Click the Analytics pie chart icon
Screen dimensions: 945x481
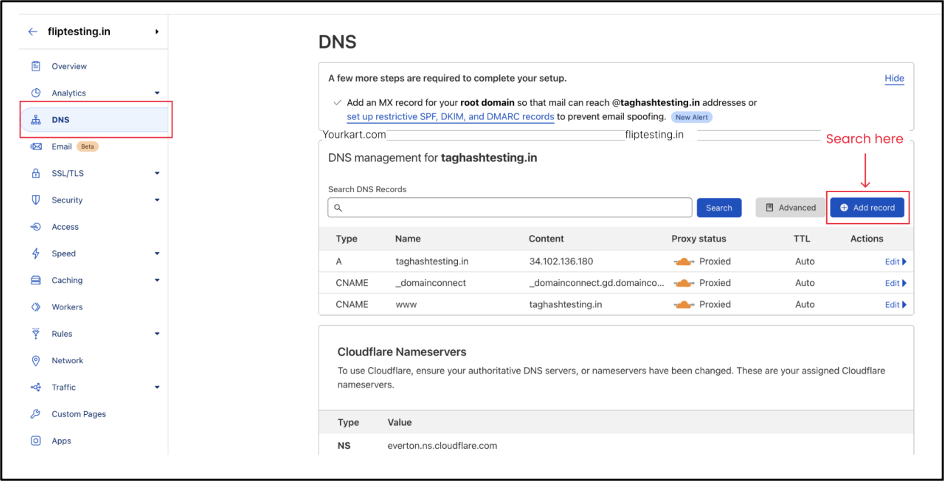click(x=36, y=93)
